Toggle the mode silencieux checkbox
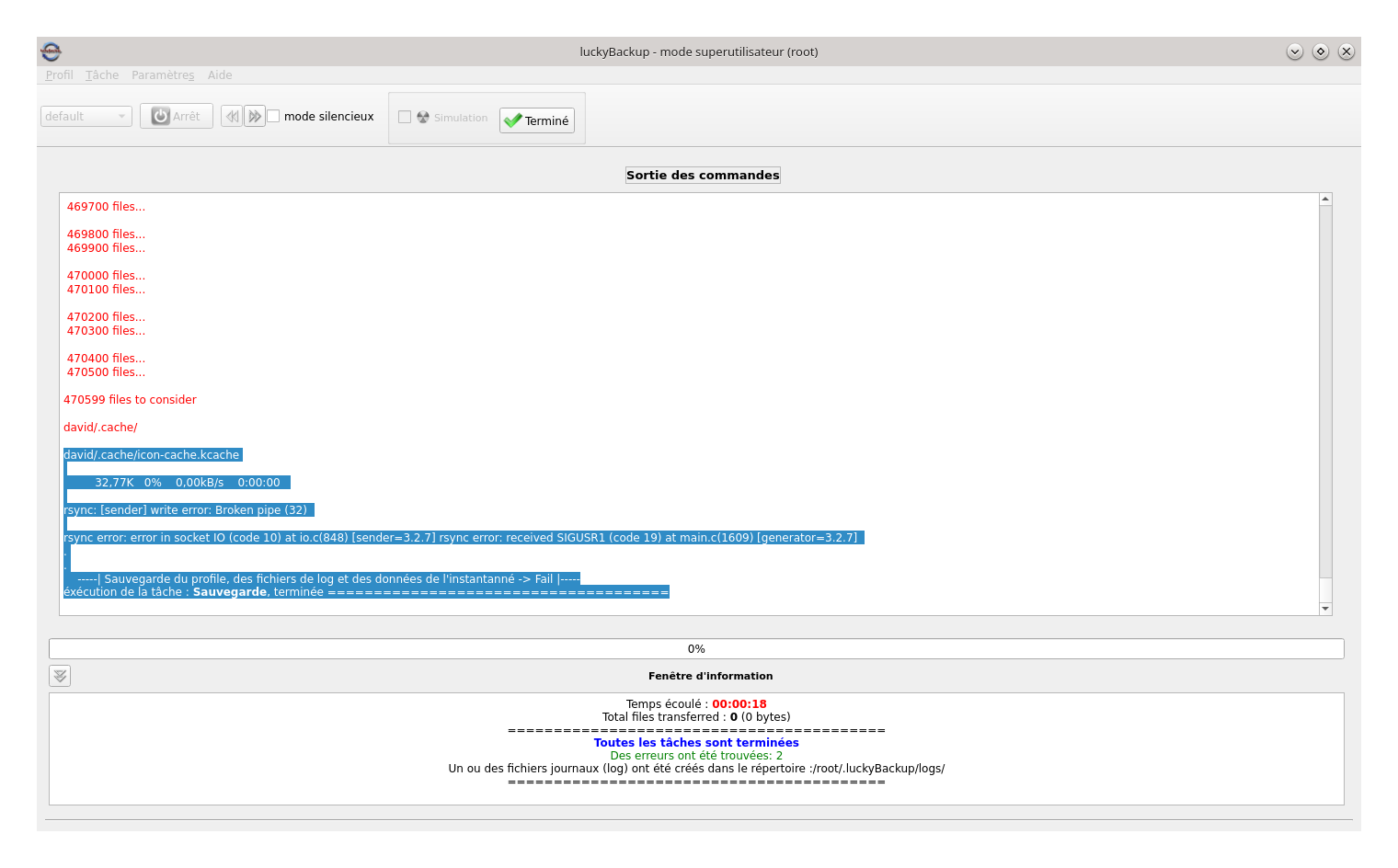This screenshot has width=1398, height=868. tap(273, 116)
